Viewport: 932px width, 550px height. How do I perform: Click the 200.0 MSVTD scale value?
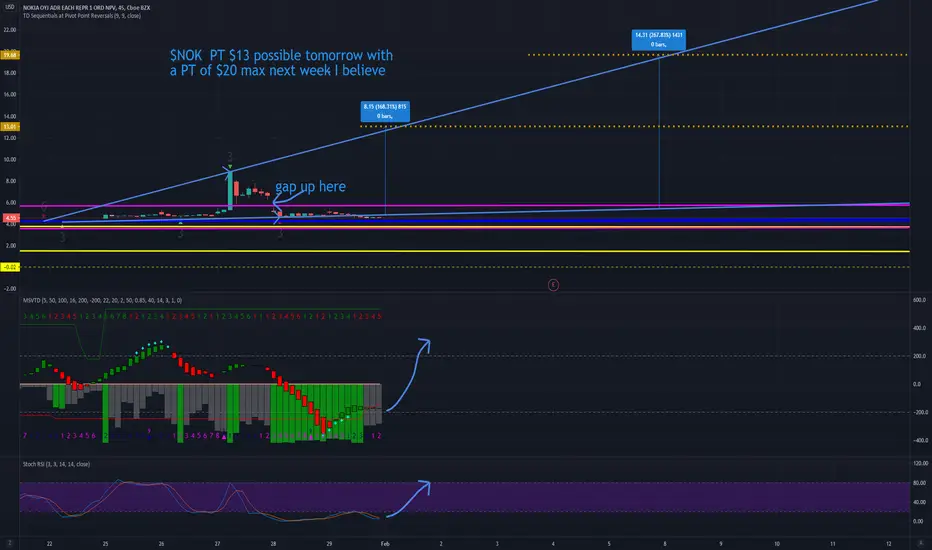920,356
